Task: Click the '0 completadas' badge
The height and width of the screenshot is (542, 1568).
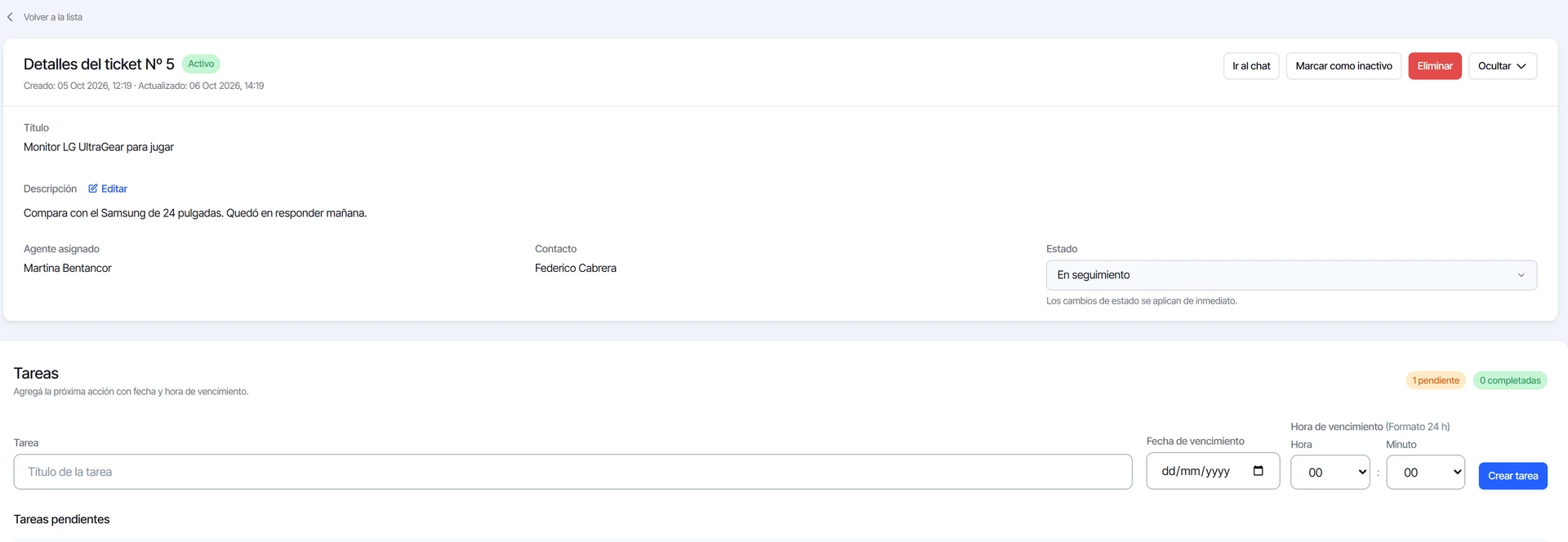Action: pos(1510,380)
